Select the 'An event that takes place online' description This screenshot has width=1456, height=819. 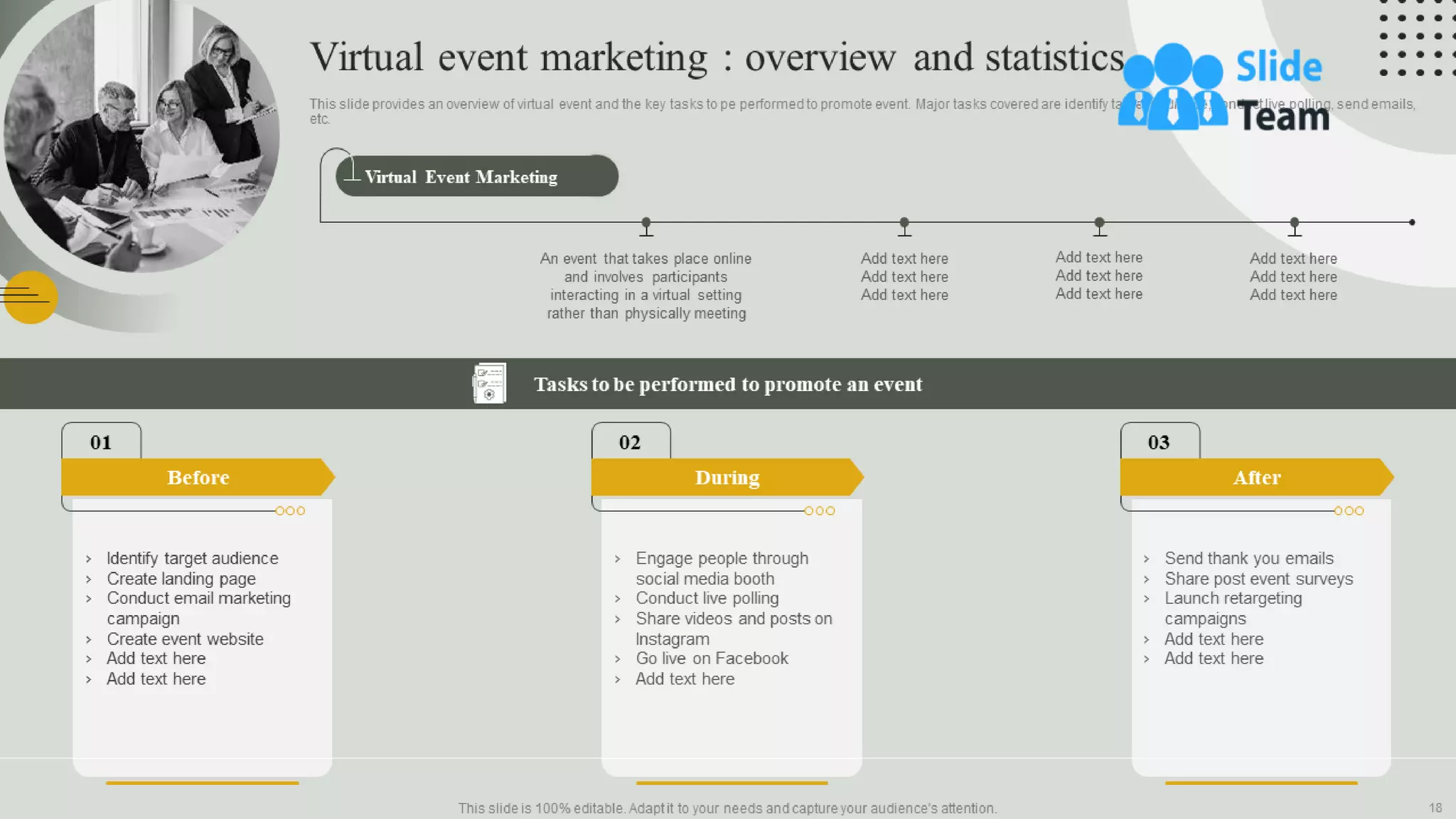click(x=646, y=286)
